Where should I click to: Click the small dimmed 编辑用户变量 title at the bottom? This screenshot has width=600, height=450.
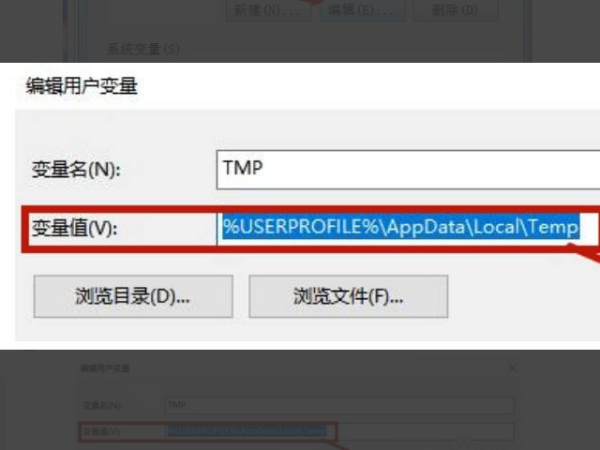point(105,368)
